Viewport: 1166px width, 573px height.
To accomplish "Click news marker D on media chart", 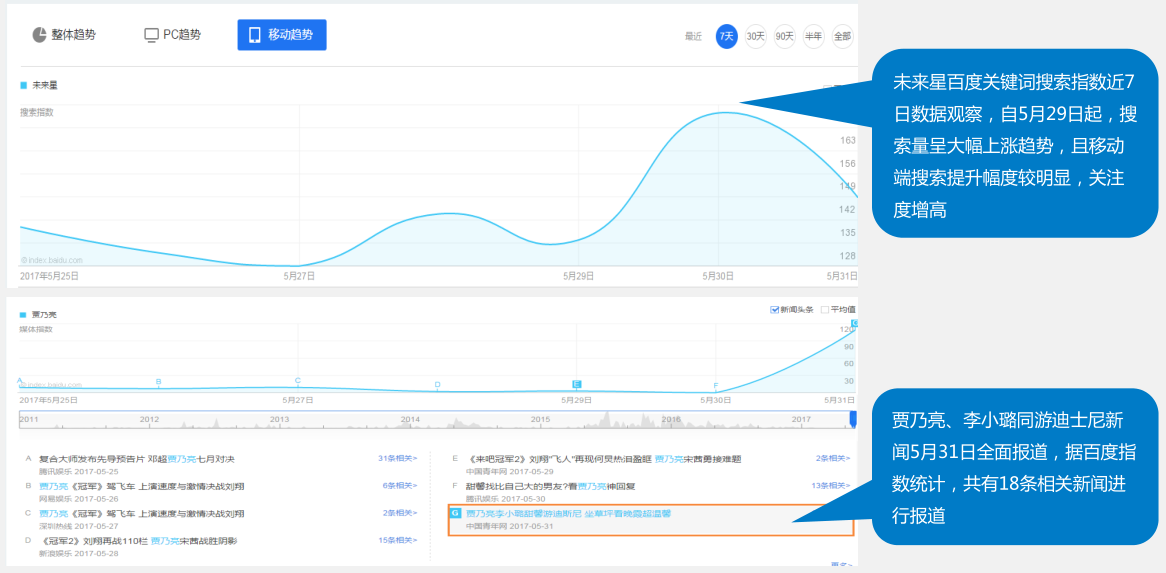I will (437, 384).
